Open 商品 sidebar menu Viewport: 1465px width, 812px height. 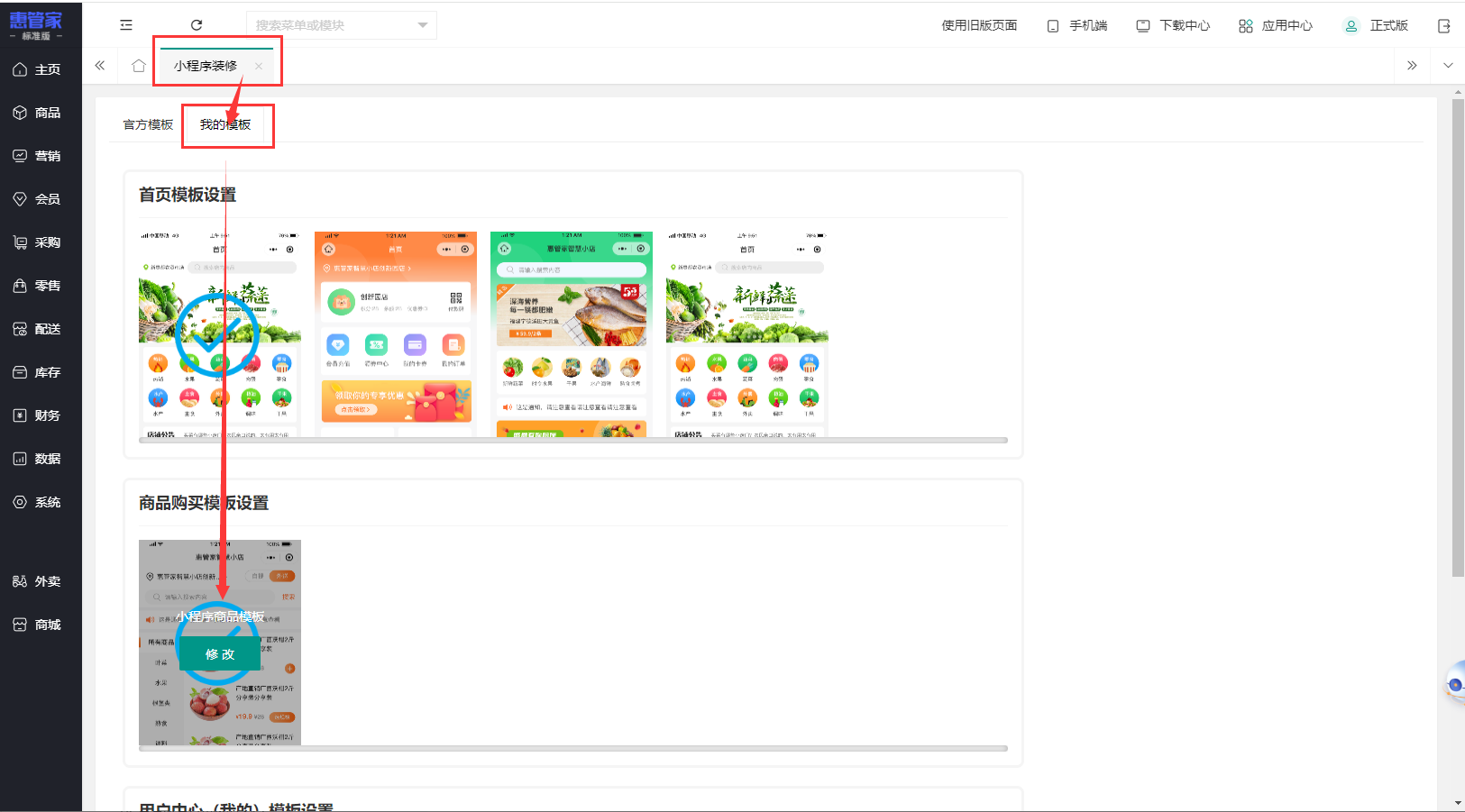pyautogui.click(x=41, y=113)
